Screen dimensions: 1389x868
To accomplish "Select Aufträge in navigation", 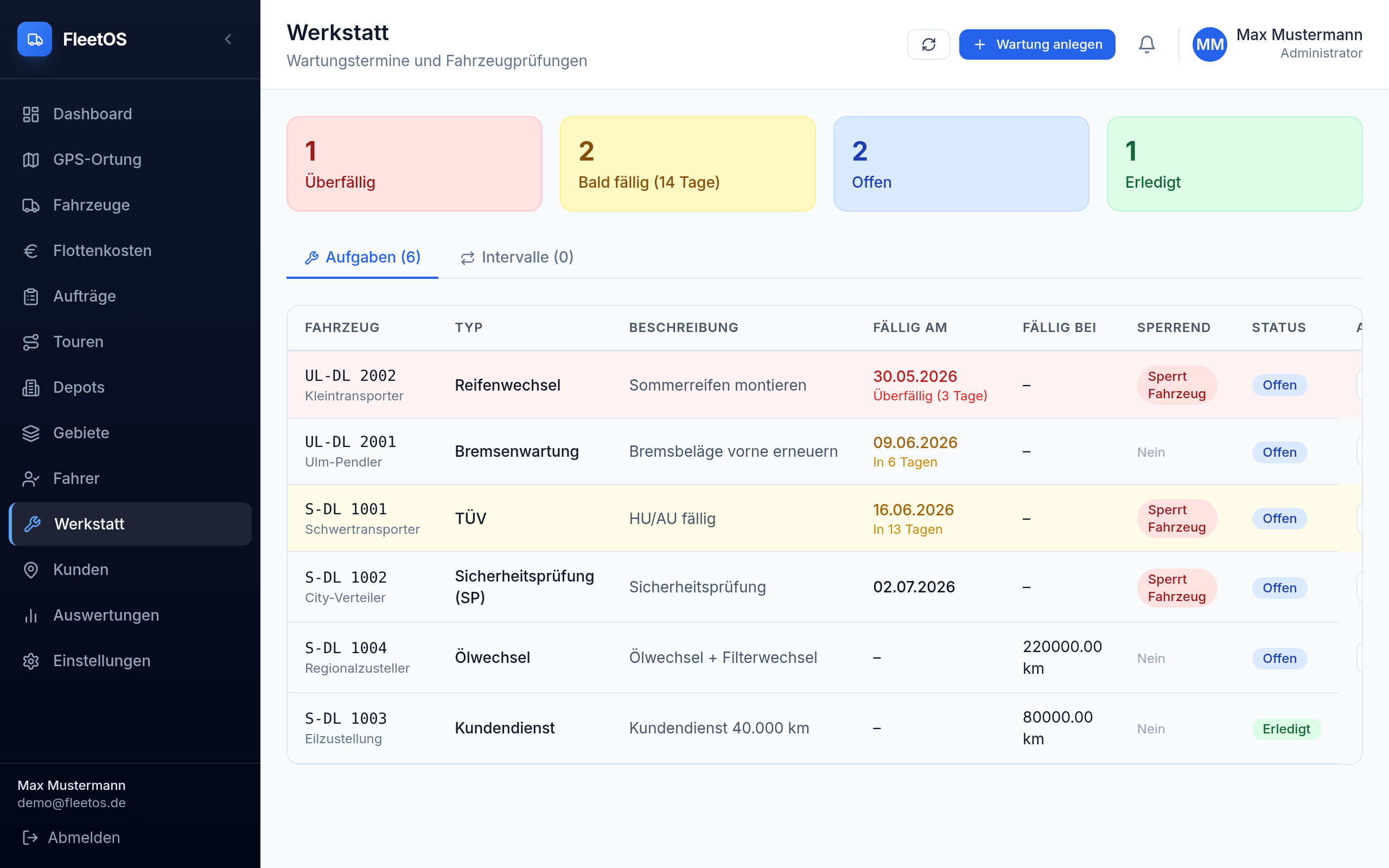I will pos(130,296).
